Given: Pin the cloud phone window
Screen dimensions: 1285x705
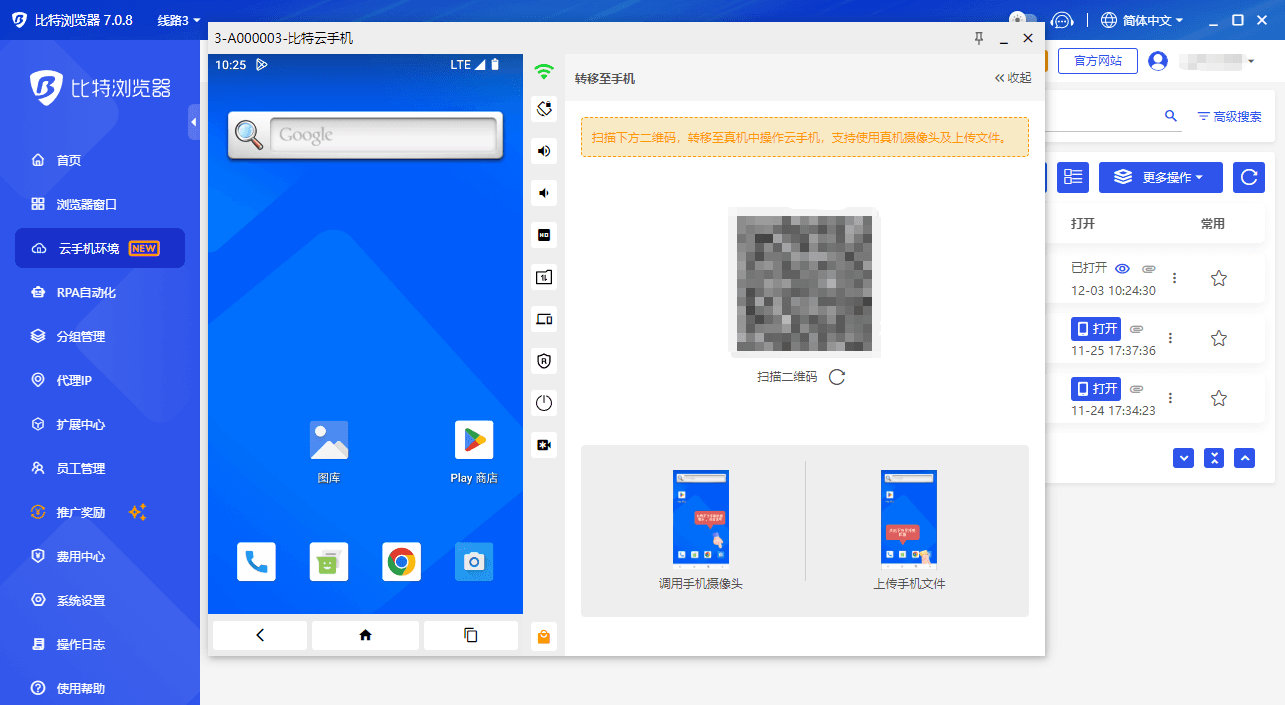Looking at the screenshot, I should point(978,38).
